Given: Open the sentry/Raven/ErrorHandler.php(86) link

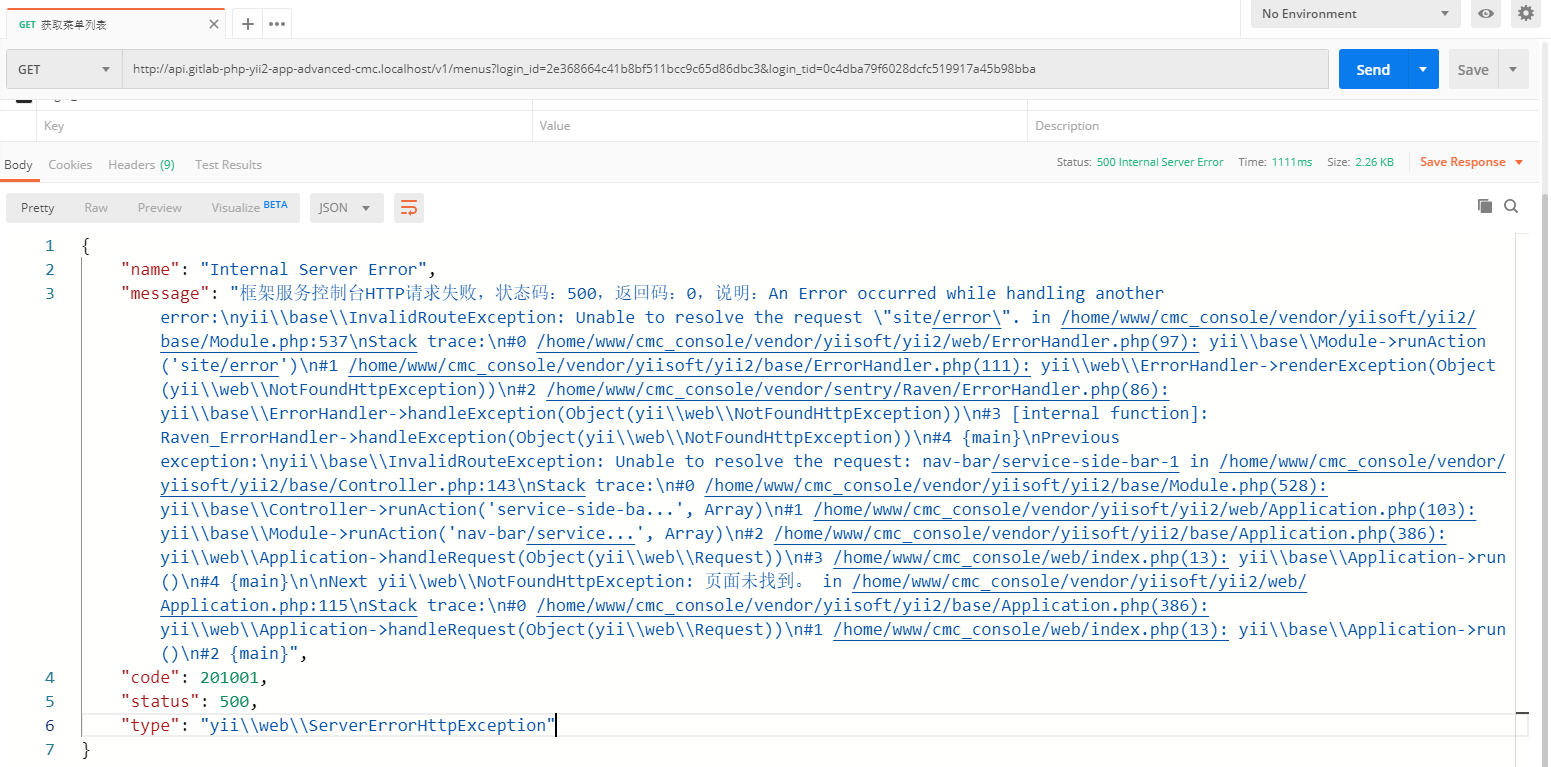Looking at the screenshot, I should pos(857,389).
